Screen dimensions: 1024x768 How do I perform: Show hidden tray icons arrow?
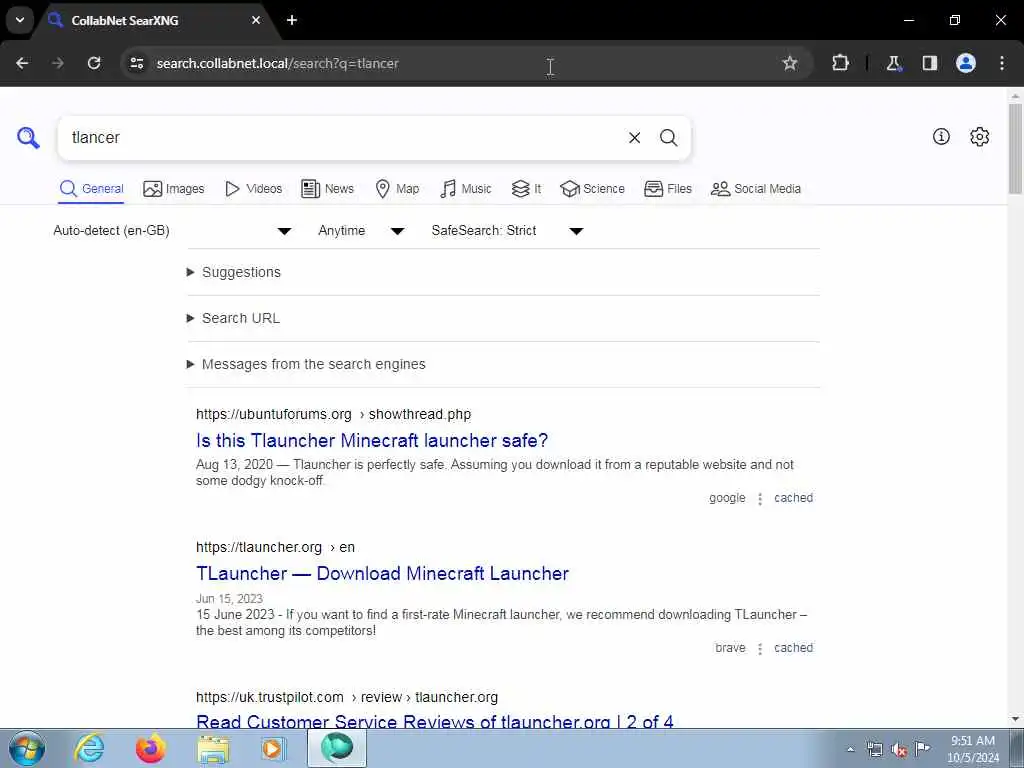[x=850, y=750]
